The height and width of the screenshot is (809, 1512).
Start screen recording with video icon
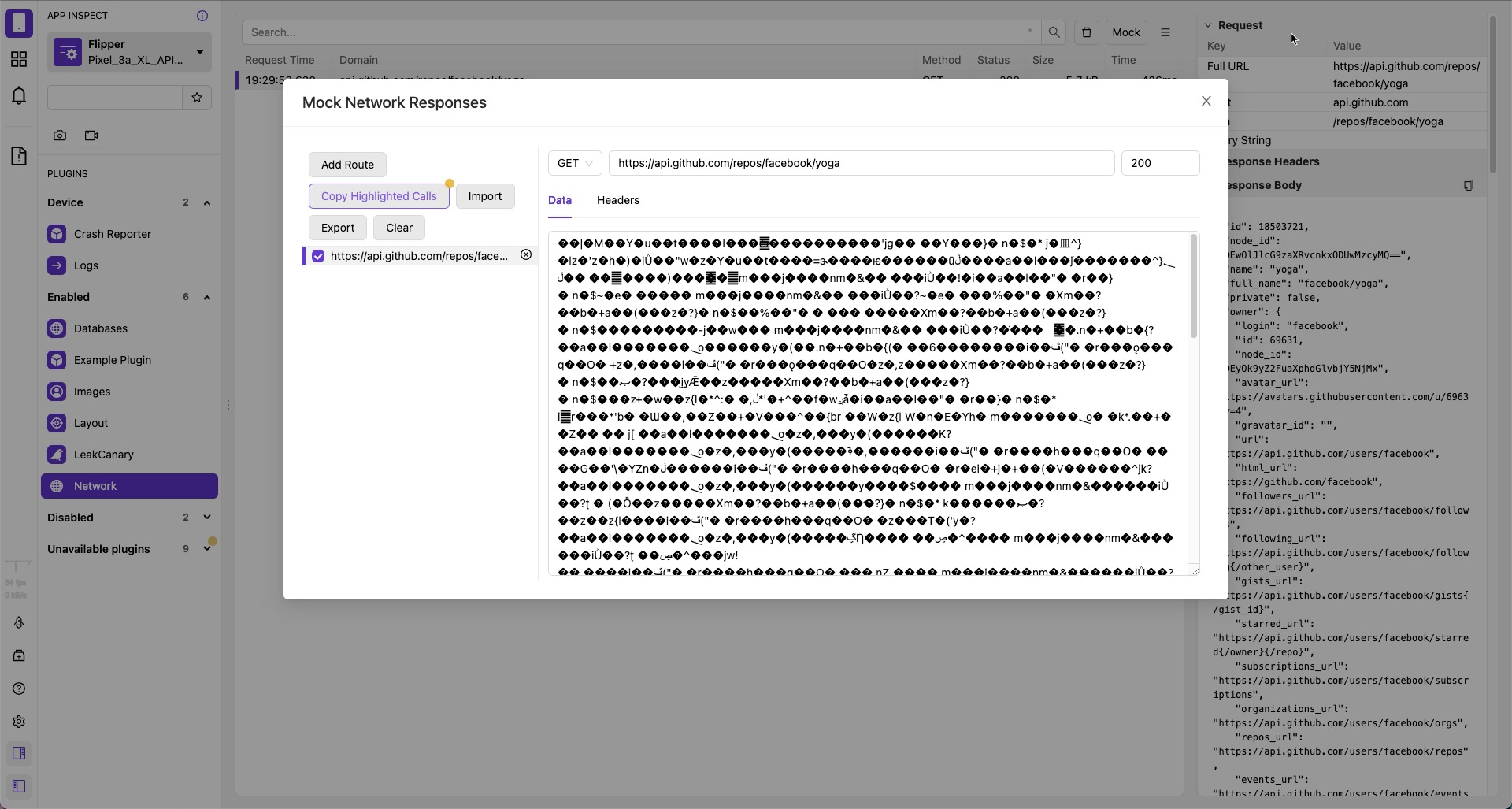[91, 135]
